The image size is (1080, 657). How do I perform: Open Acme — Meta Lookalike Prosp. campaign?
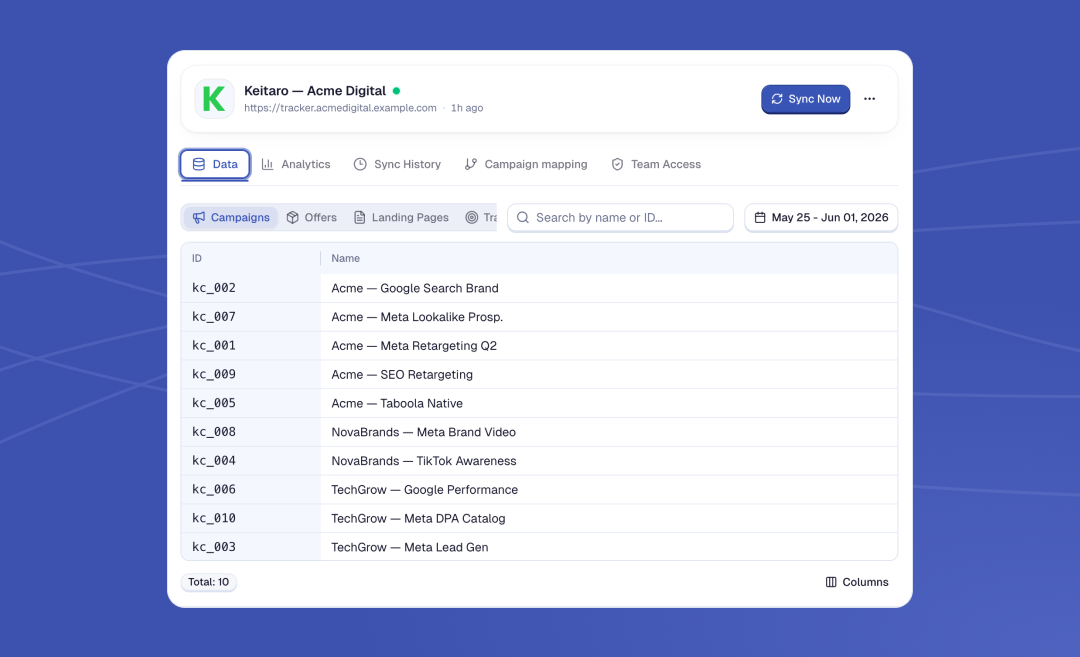point(417,317)
